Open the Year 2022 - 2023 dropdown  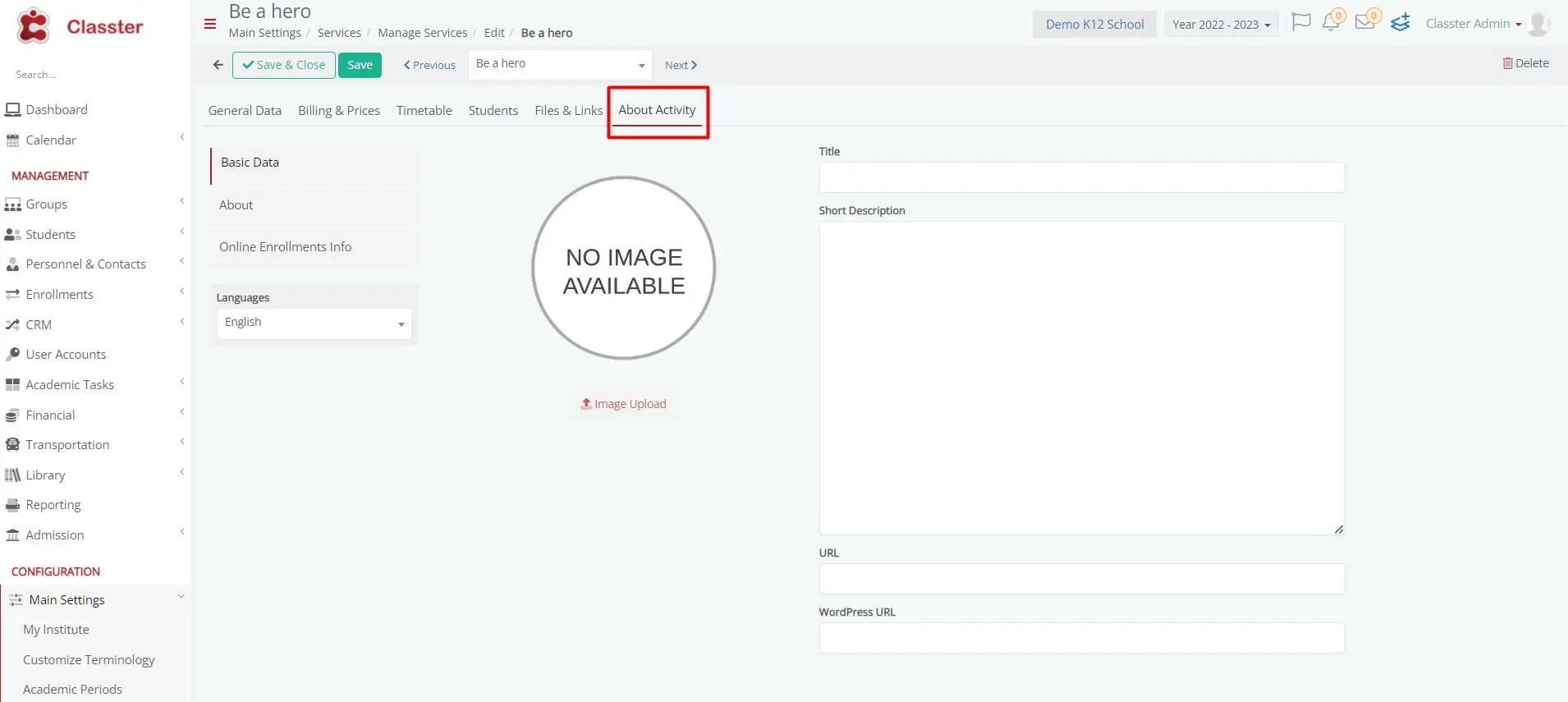1220,25
